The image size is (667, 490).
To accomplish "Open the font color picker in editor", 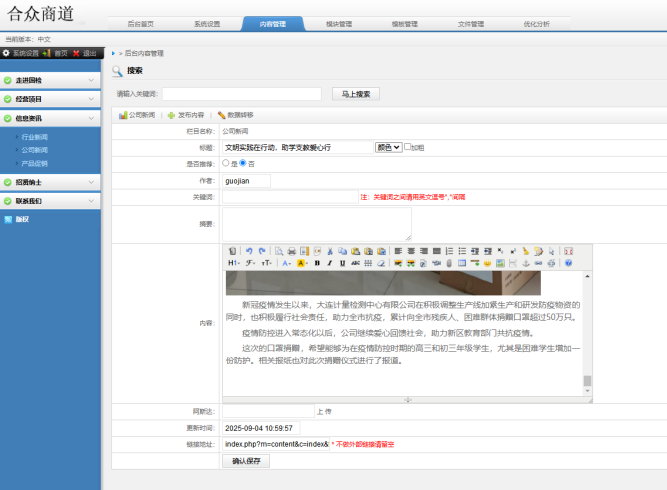I will pos(286,263).
